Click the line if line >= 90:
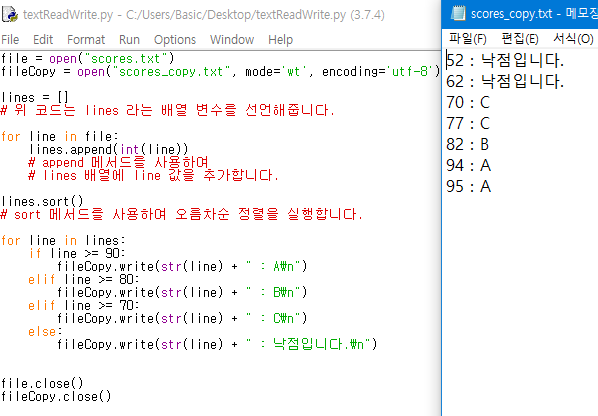Screen dimensions: 598x416 [77, 254]
